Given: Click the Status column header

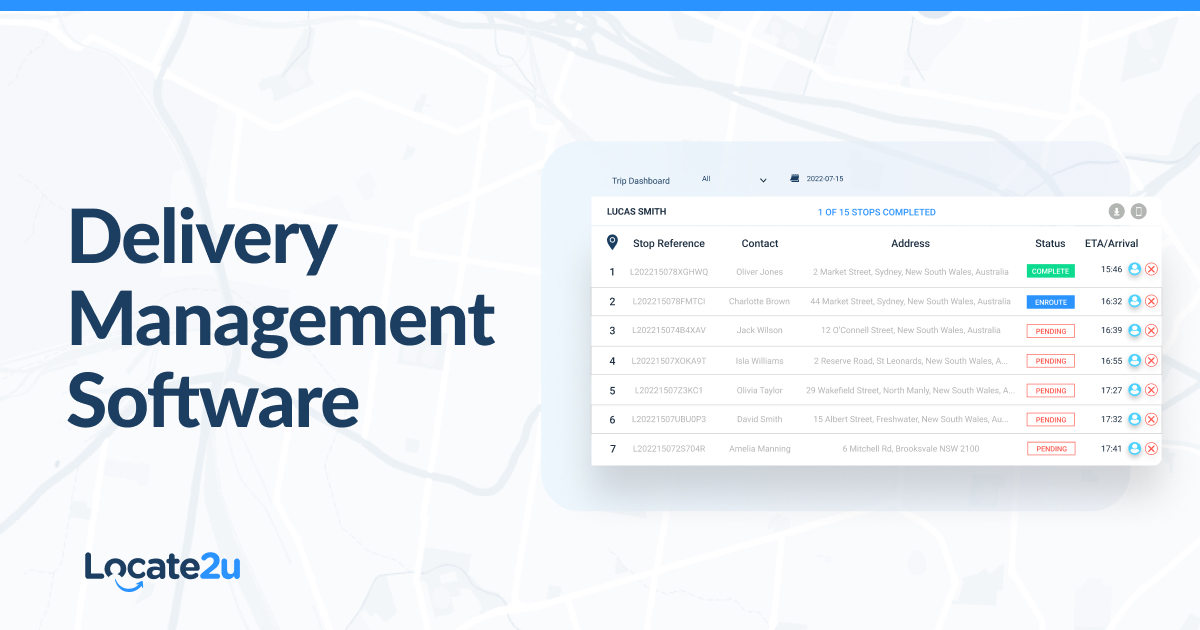Looking at the screenshot, I should coord(1050,243).
